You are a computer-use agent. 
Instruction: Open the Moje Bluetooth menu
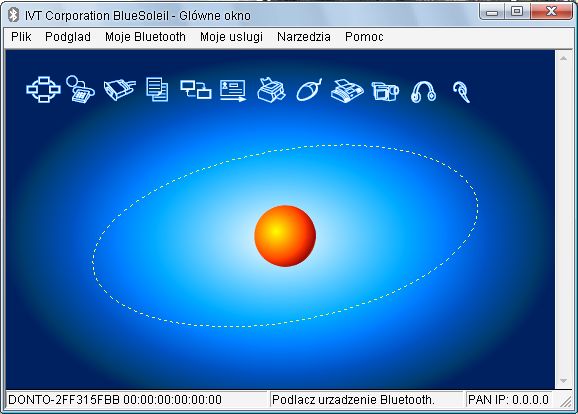tap(145, 37)
